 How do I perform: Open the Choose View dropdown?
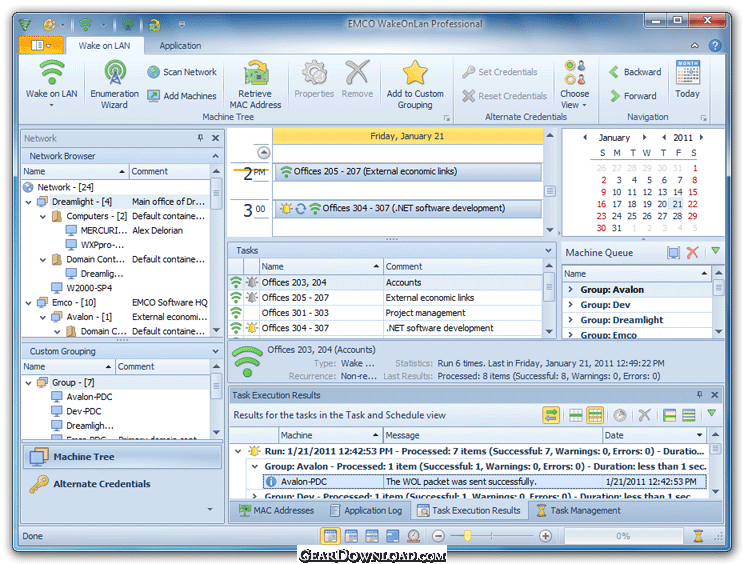pos(575,84)
